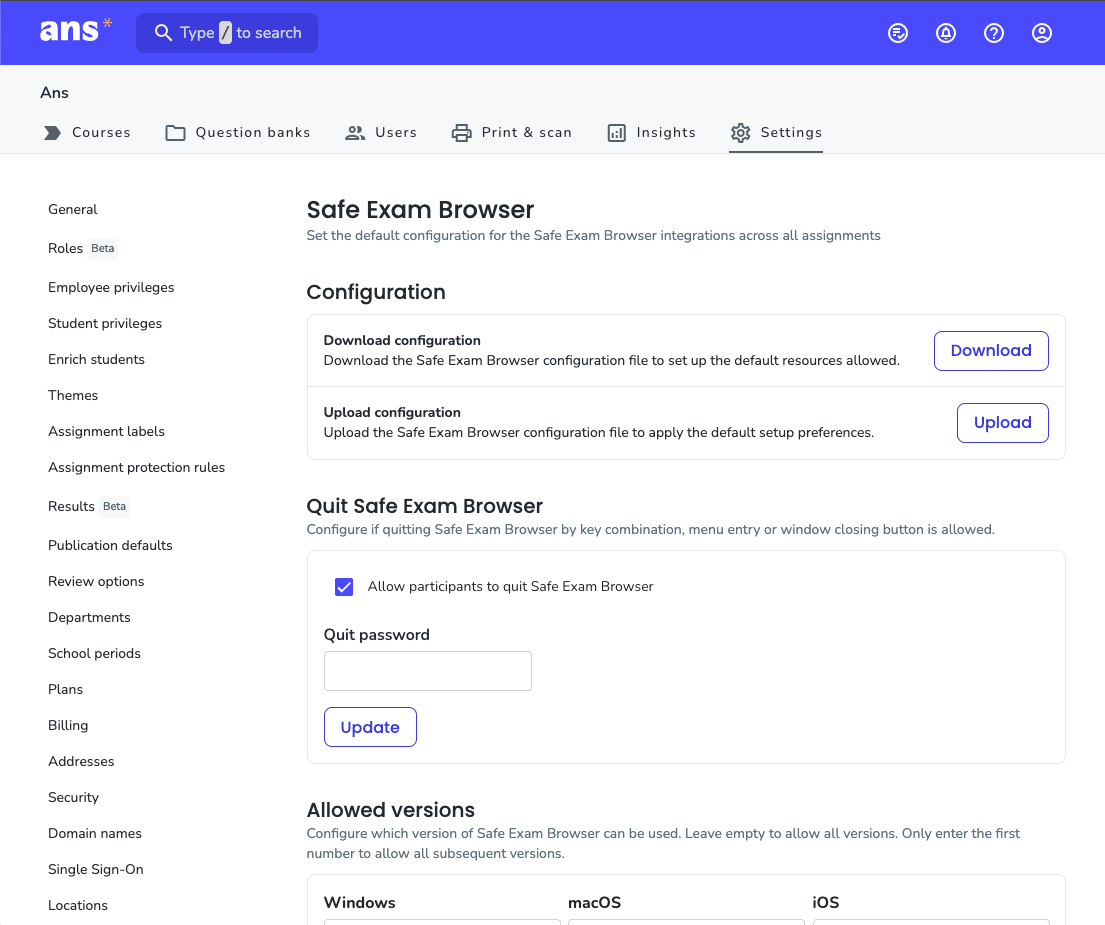Click the Download configuration button
This screenshot has width=1105, height=925.
coord(991,351)
